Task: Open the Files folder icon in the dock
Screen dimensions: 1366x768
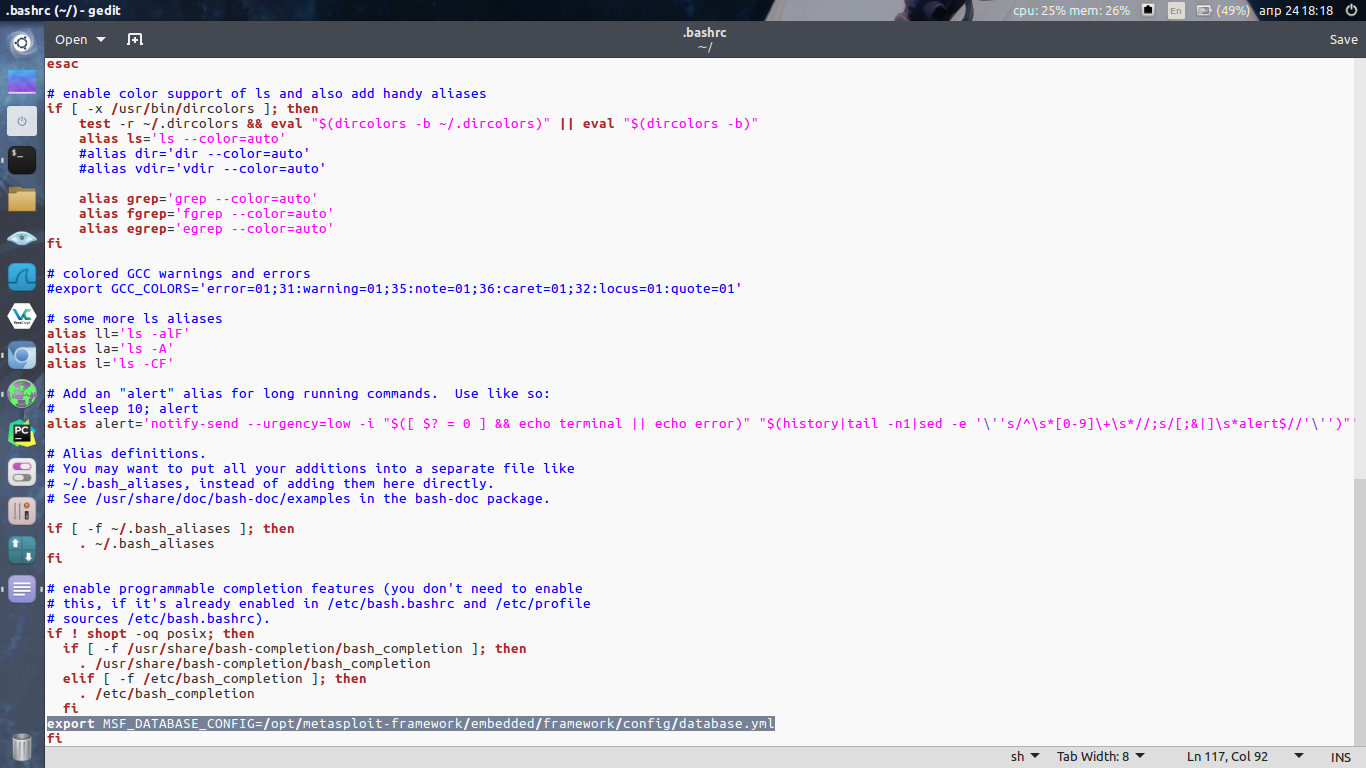Action: 22,199
